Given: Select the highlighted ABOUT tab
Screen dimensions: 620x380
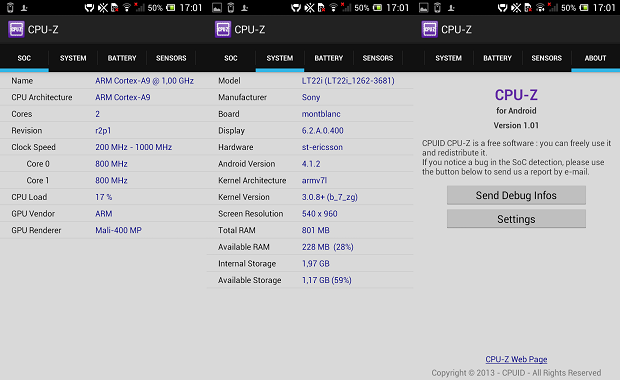Looking at the screenshot, I should 595,58.
